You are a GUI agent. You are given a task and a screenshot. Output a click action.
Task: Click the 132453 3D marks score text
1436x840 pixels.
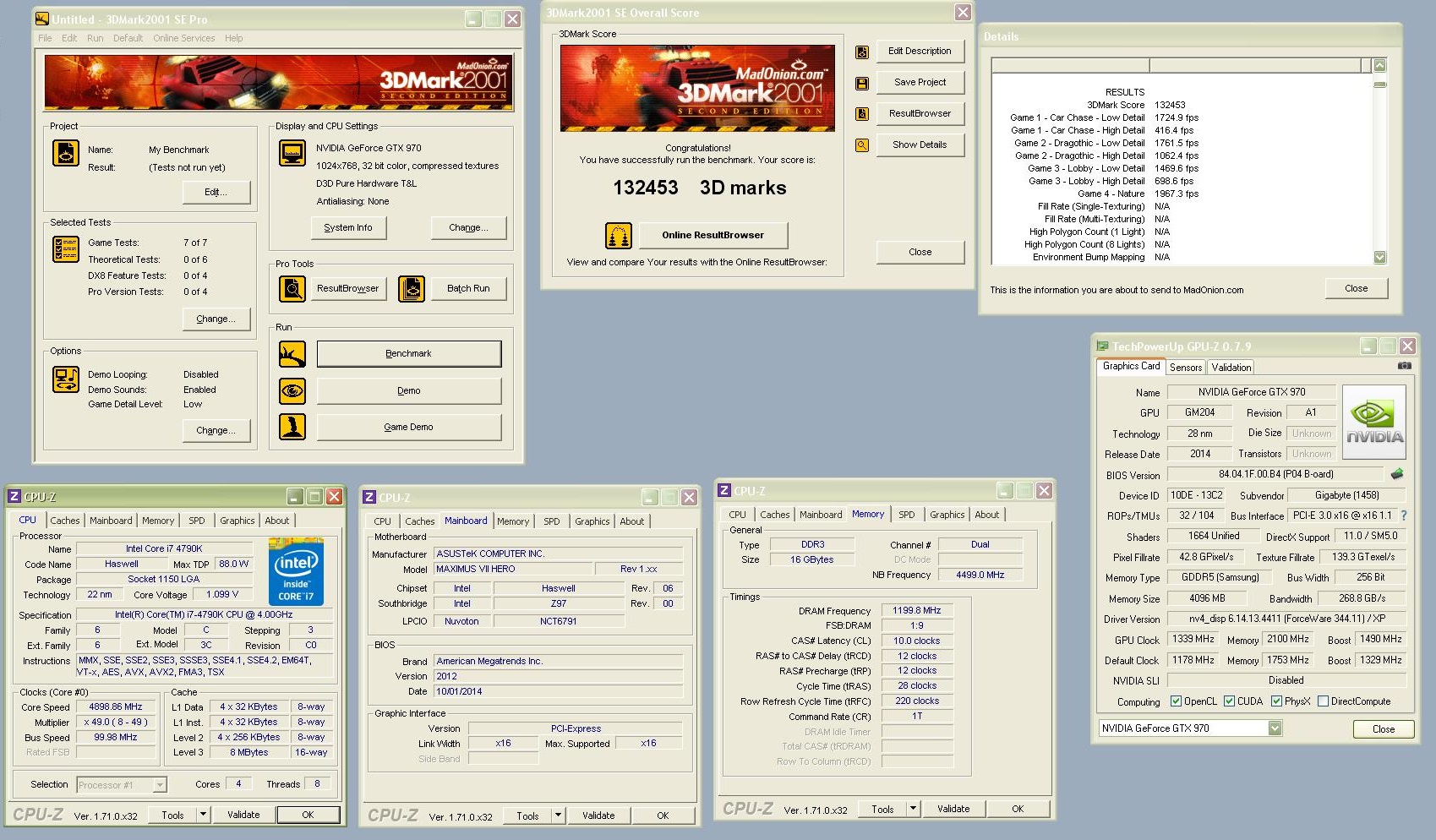(x=699, y=188)
